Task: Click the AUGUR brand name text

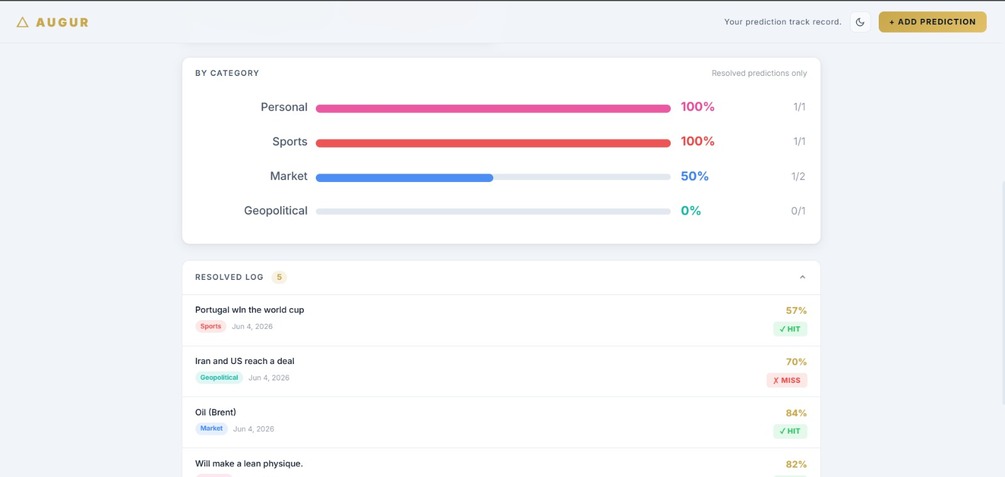Action: point(62,22)
